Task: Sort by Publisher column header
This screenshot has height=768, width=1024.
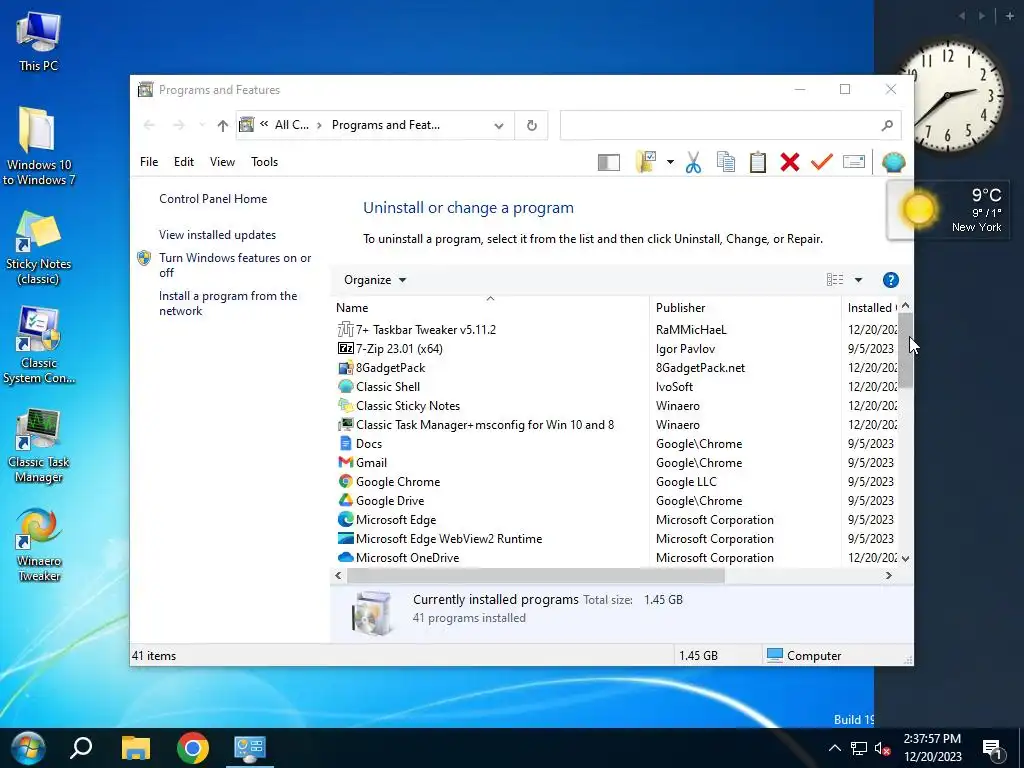Action: pos(745,308)
